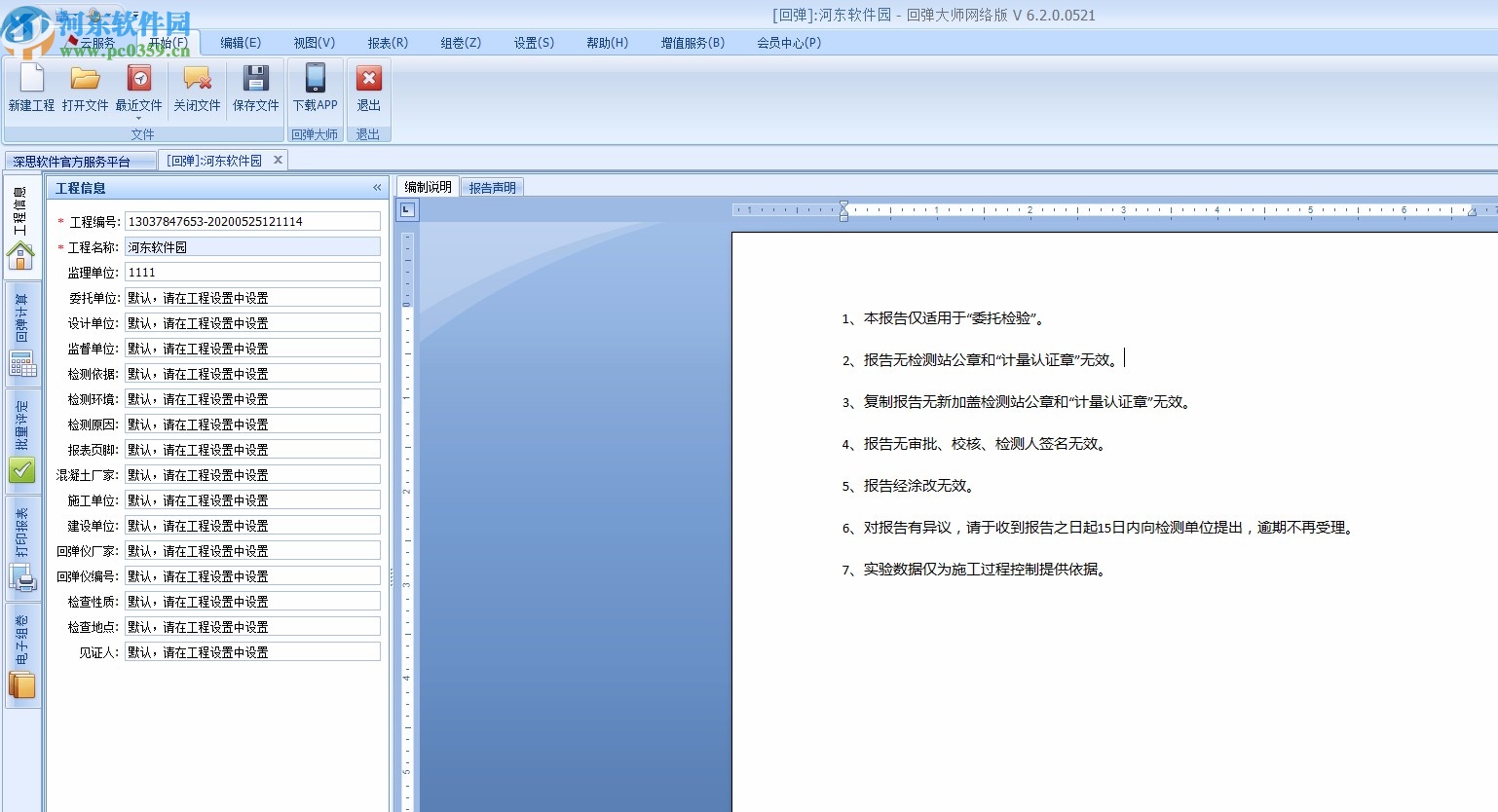Image resolution: width=1498 pixels, height=812 pixels.
Task: Click the 检测环境 input field
Action: (252, 399)
